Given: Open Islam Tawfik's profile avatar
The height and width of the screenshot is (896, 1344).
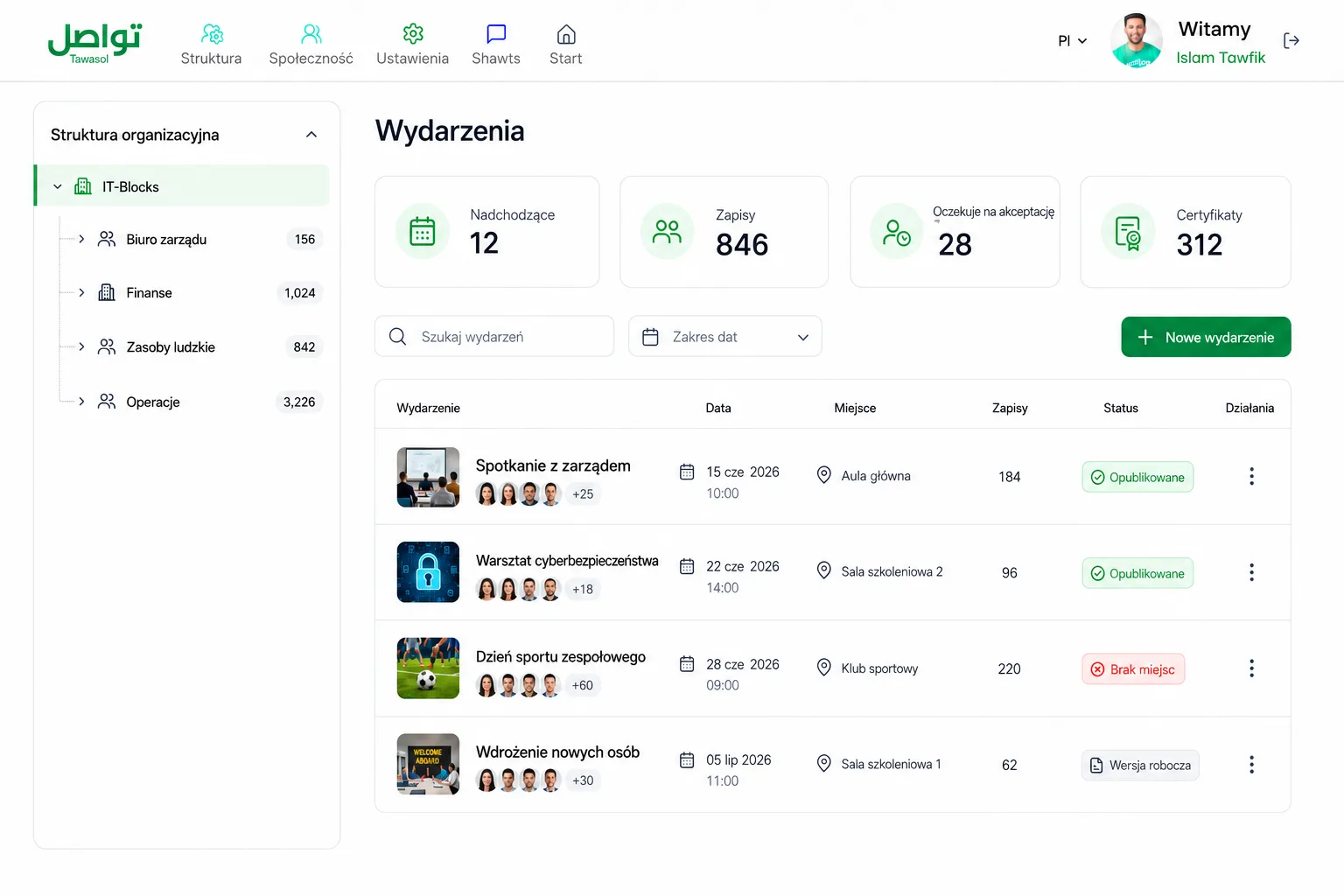Looking at the screenshot, I should 1137,41.
